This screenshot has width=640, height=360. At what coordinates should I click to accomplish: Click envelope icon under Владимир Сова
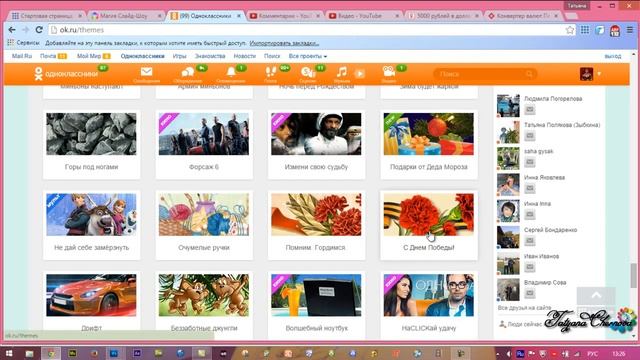[x=530, y=293]
